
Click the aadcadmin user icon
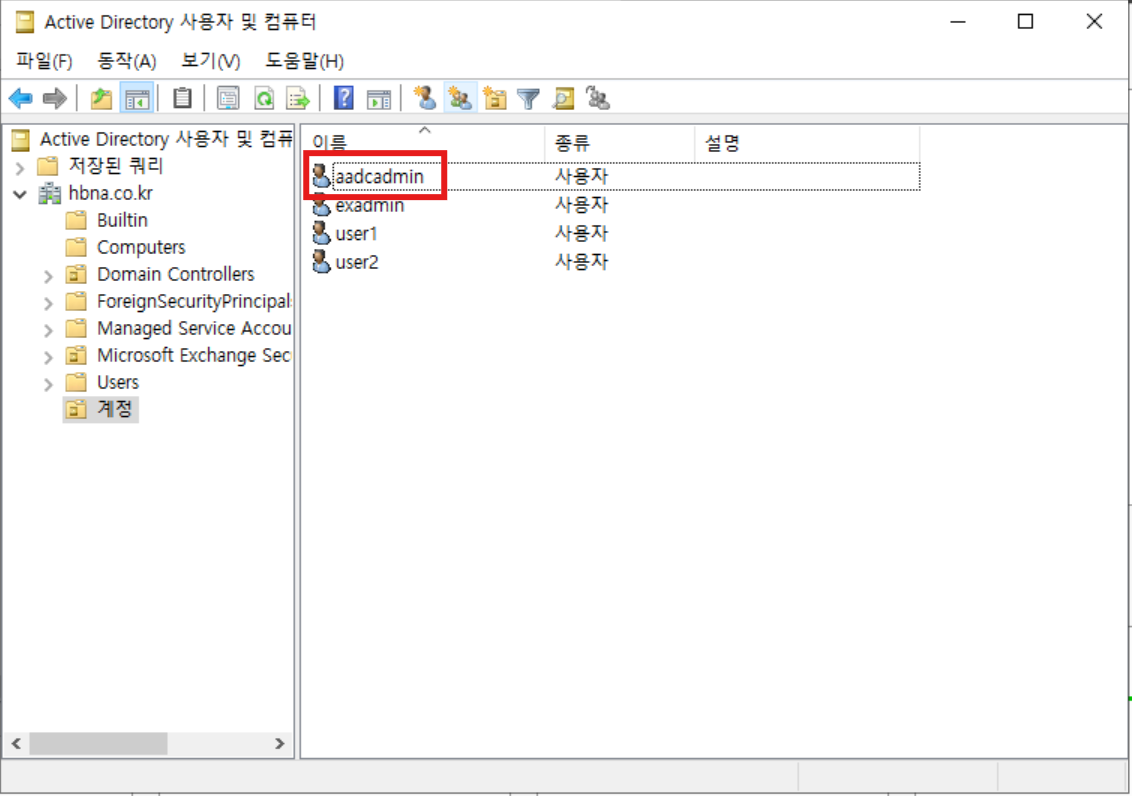click(x=321, y=175)
